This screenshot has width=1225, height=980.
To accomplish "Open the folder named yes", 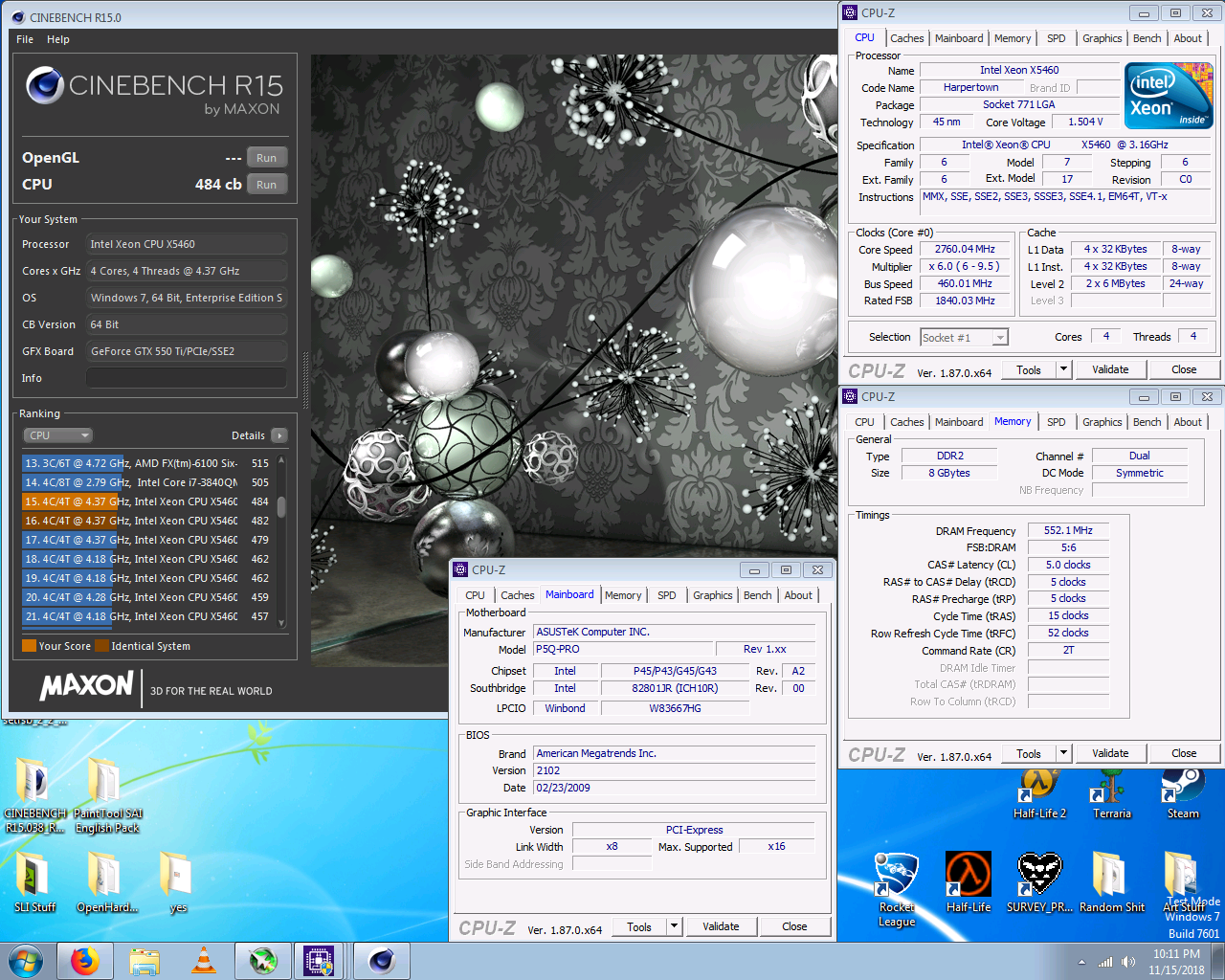I will coord(178,882).
